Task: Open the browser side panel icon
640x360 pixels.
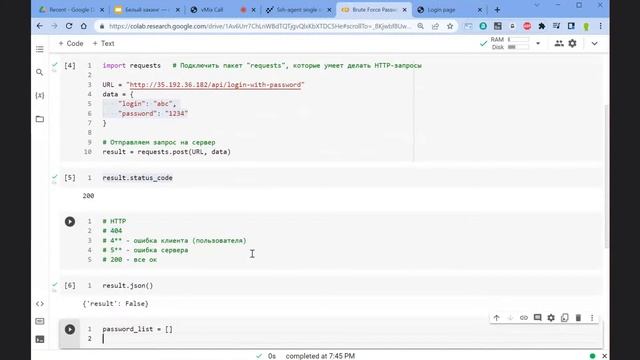Action: [571, 26]
